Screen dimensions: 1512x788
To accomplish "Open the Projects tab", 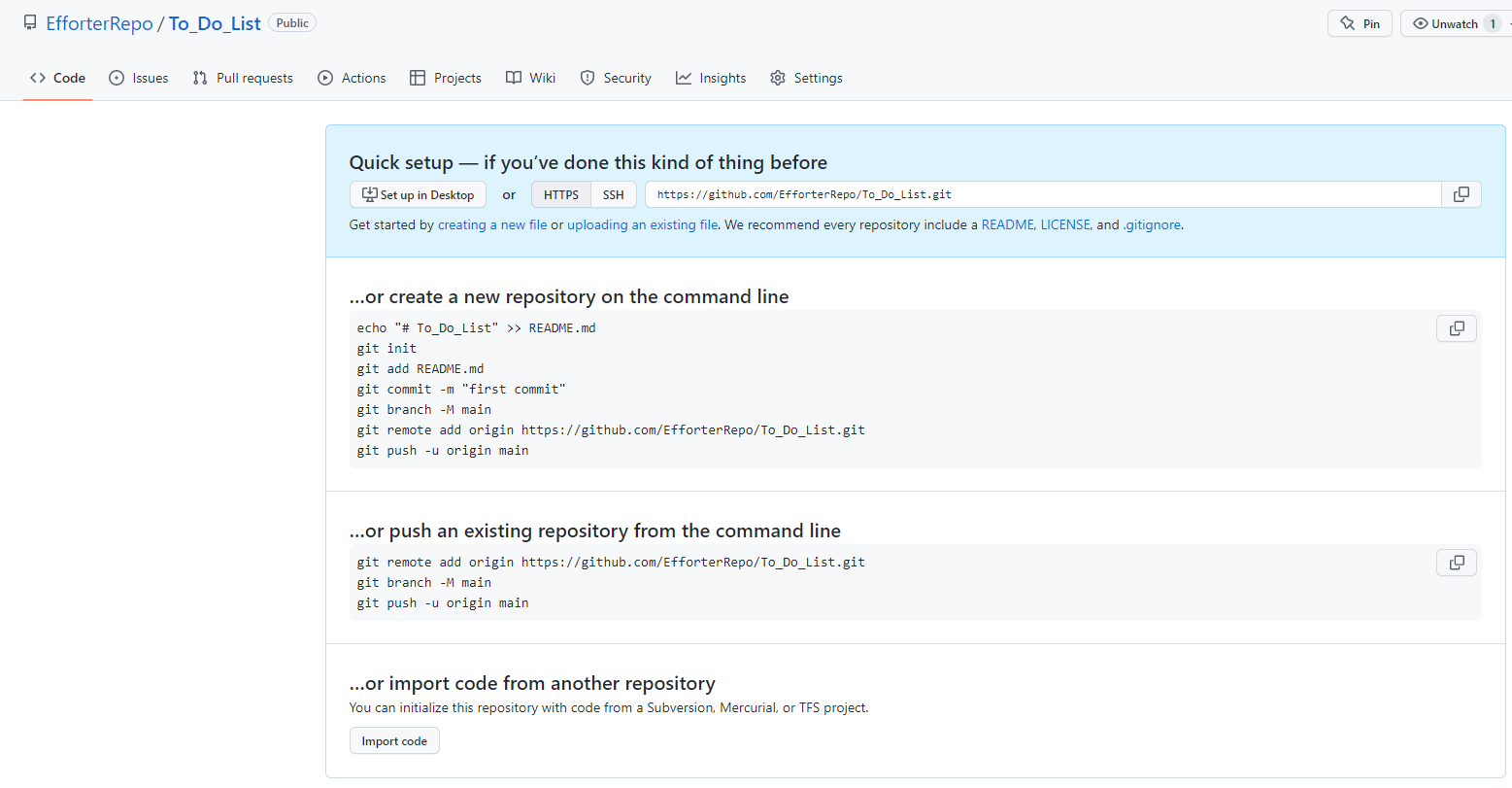I will 446,78.
